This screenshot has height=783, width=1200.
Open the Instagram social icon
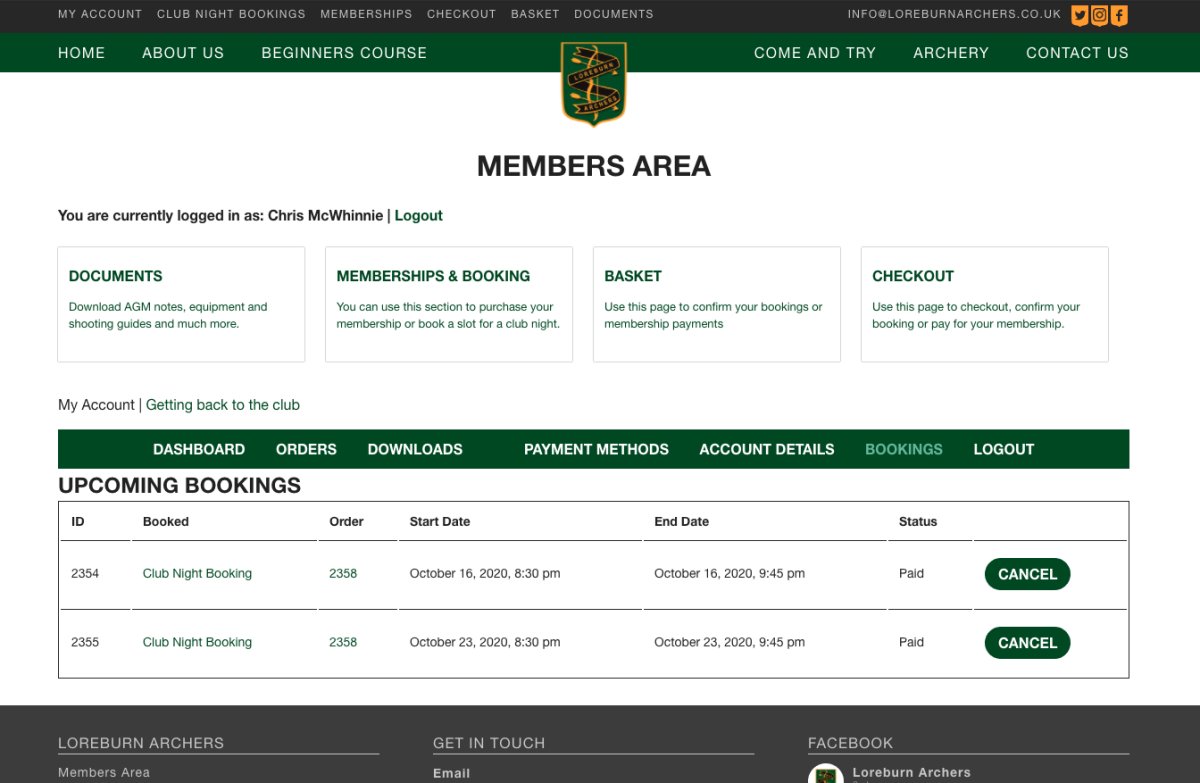click(1099, 15)
